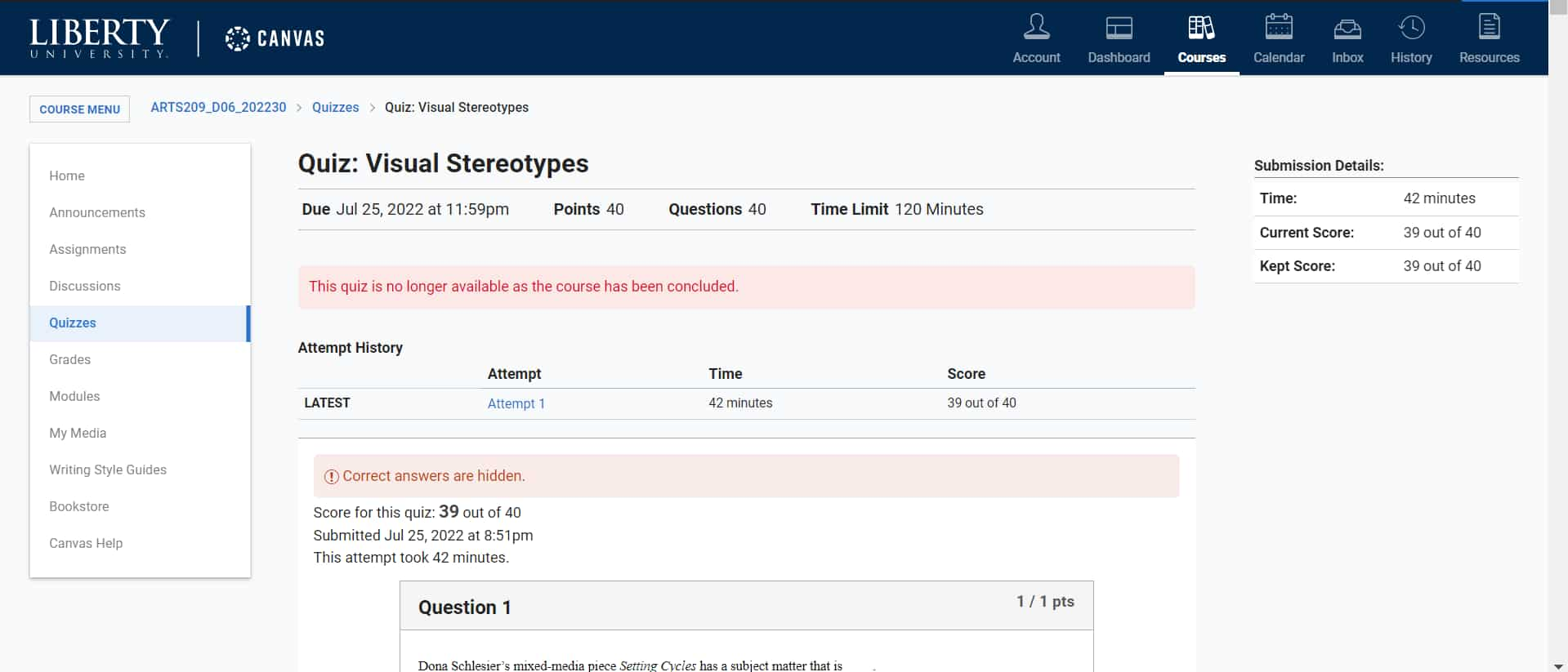Click the 'Quiz: Visual Stereotypes' breadcrumb text
1568x672 pixels.
457,107
